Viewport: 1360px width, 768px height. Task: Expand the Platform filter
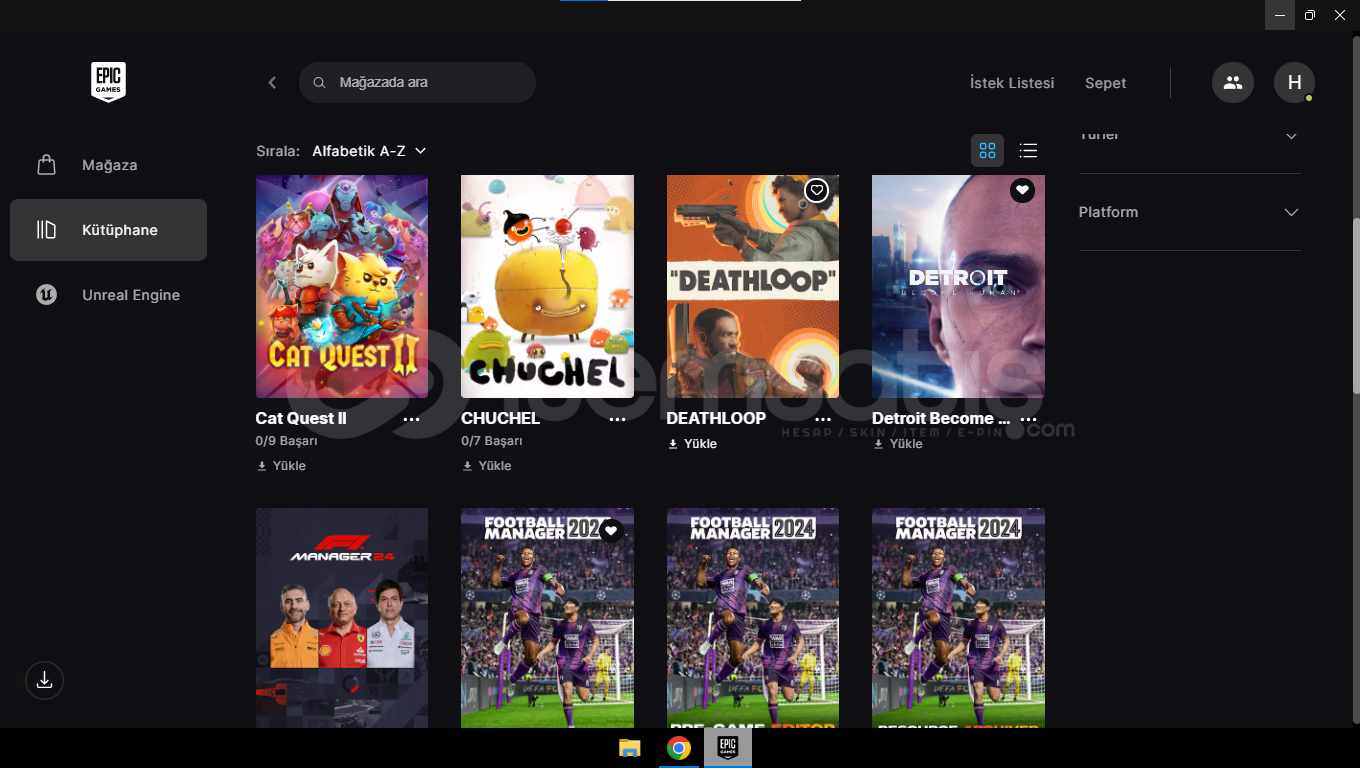pyautogui.click(x=1190, y=212)
